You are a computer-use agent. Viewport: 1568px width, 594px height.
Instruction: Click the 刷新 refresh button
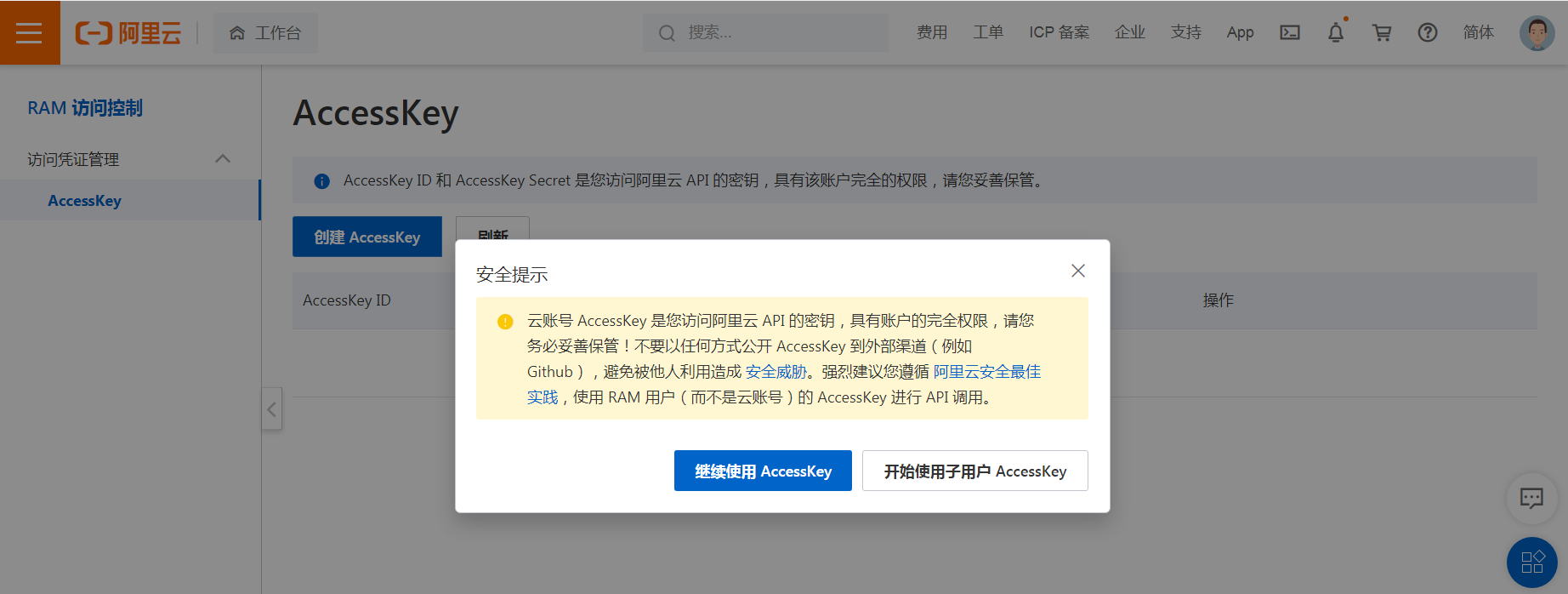point(492,230)
